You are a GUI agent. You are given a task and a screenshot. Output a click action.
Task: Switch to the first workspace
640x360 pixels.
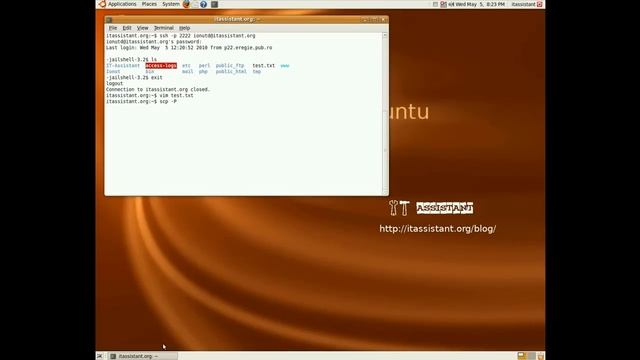[x=521, y=356]
